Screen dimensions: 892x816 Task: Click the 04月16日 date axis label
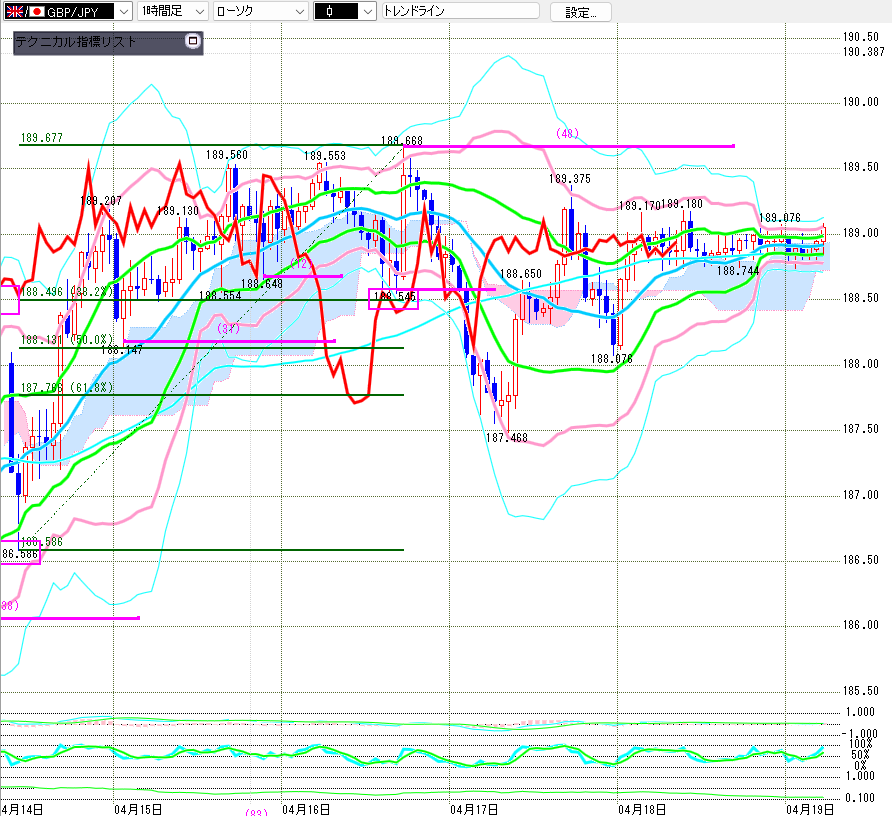tap(306, 809)
